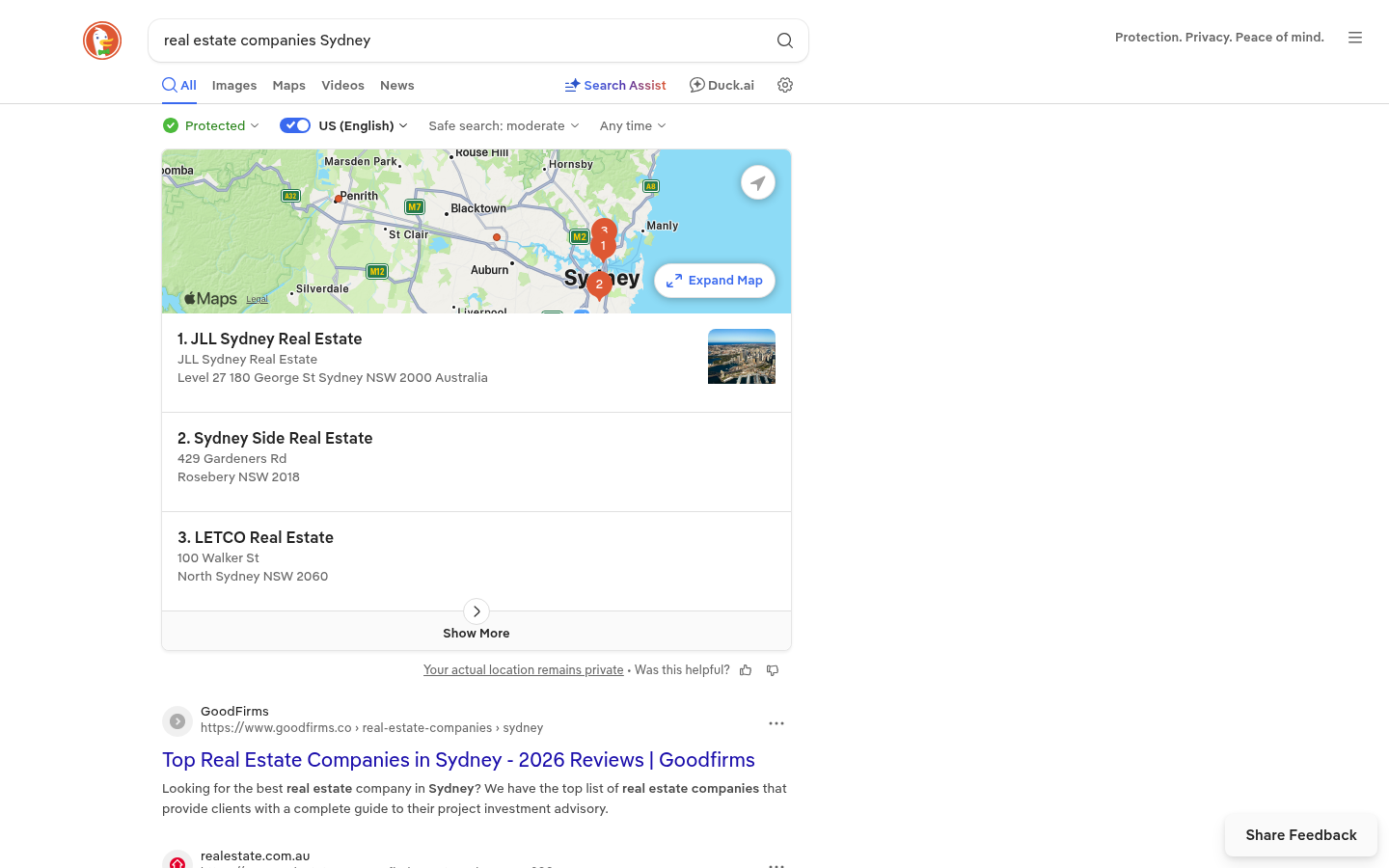Open the US (English) region dropdown

coord(364,125)
